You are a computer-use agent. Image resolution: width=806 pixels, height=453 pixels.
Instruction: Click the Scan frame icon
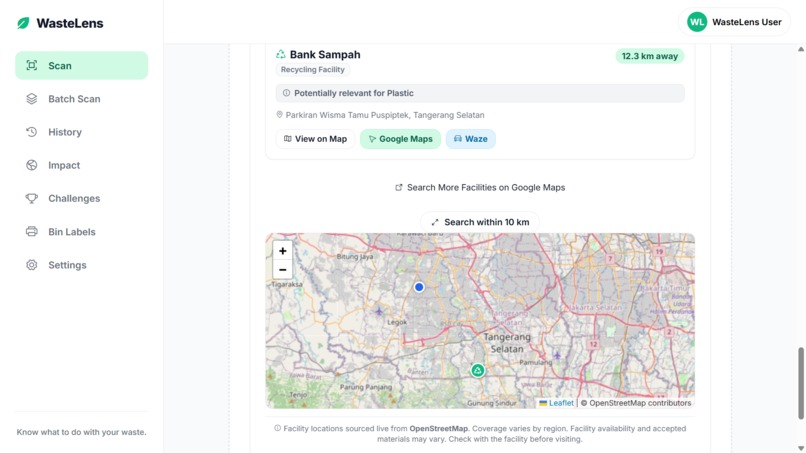click(32, 65)
